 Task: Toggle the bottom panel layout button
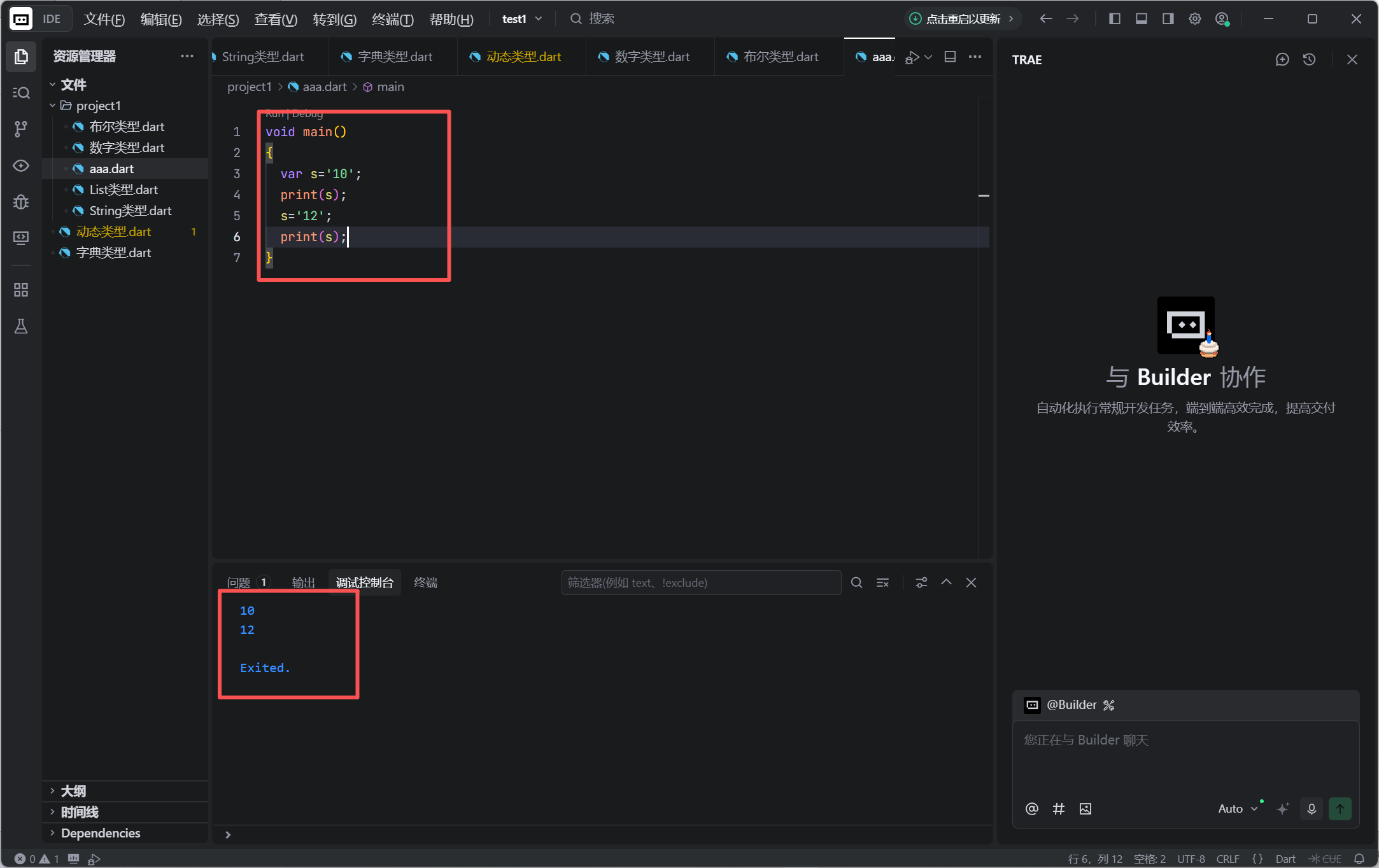coord(1141,19)
